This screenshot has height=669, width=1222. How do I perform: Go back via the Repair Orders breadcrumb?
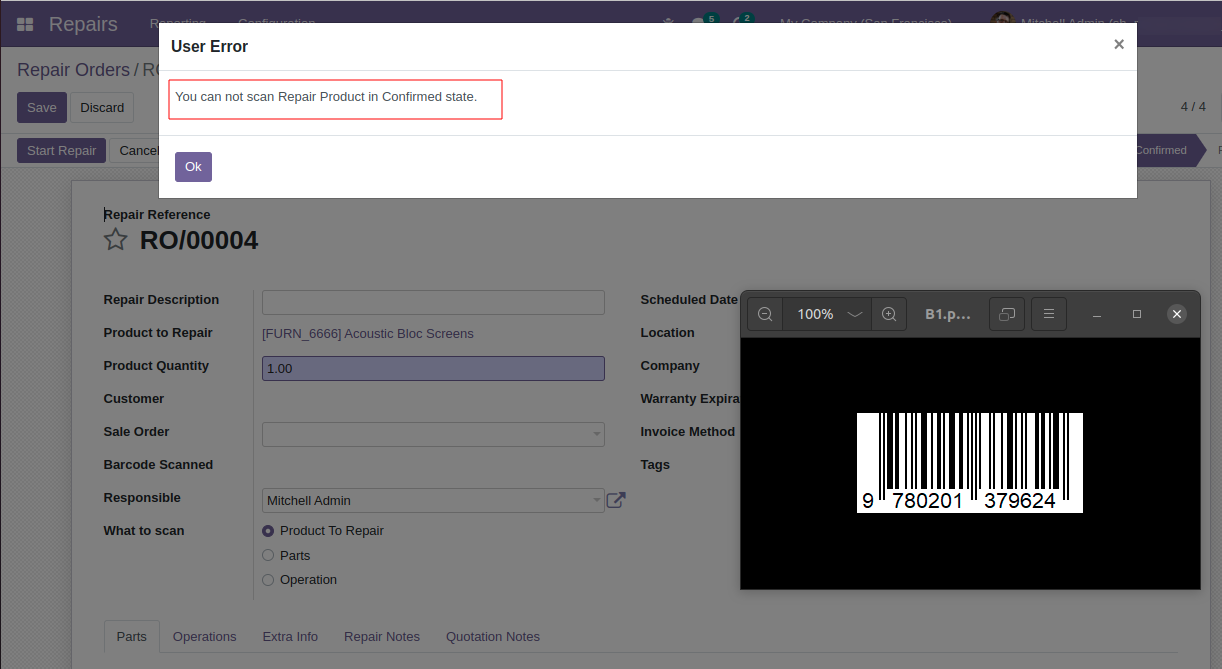(x=73, y=70)
